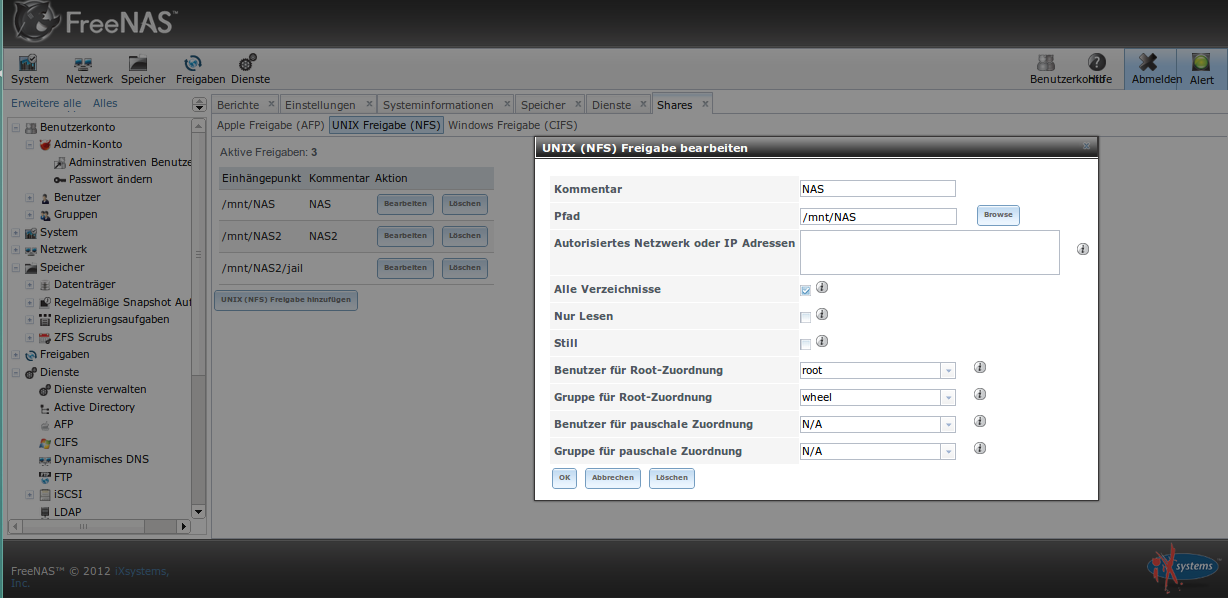The image size is (1228, 598).
Task: Close the Shares tab
Action: (x=704, y=104)
